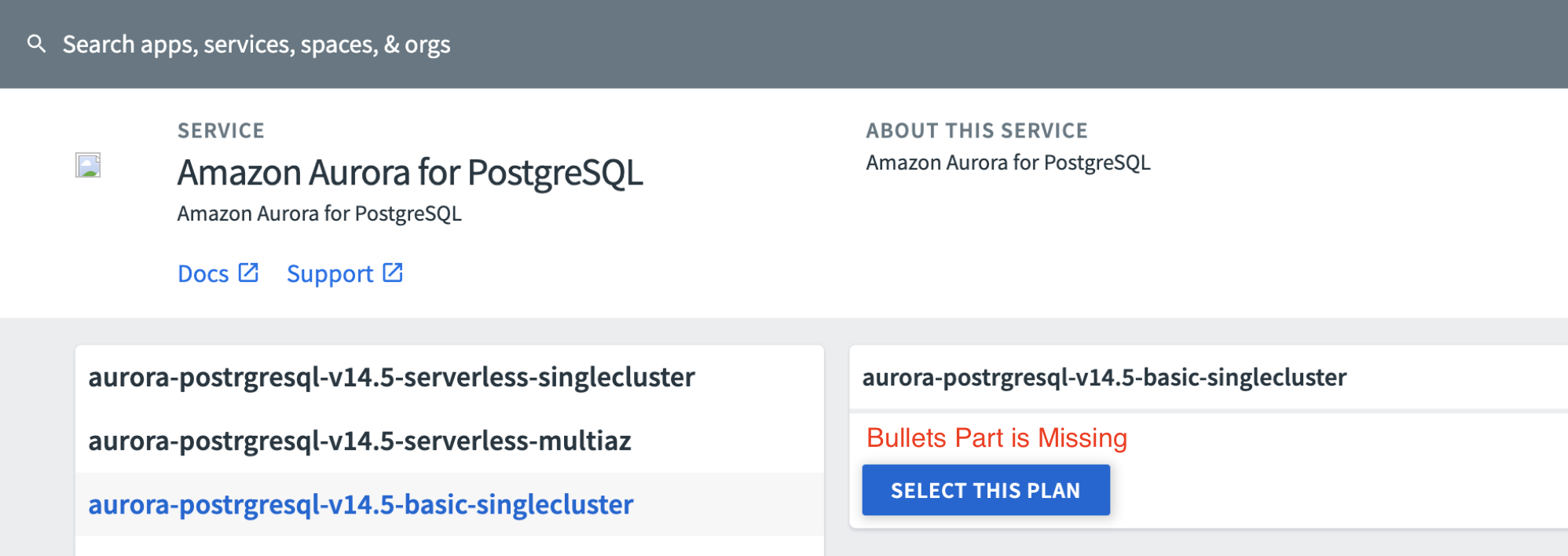Click the external-link icon beside Docs
The height and width of the screenshot is (556, 1568).
(x=248, y=273)
